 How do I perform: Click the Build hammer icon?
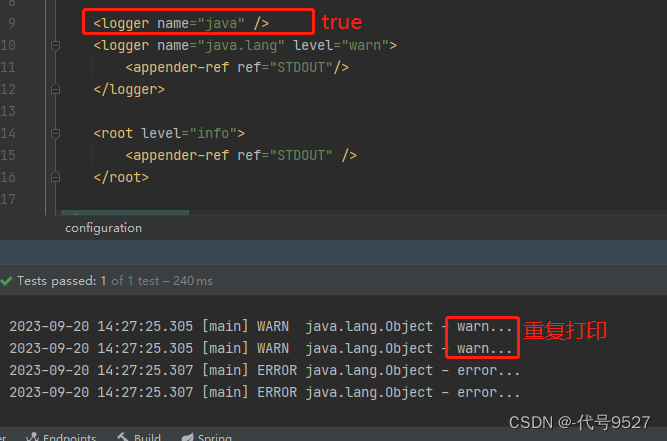point(123,437)
